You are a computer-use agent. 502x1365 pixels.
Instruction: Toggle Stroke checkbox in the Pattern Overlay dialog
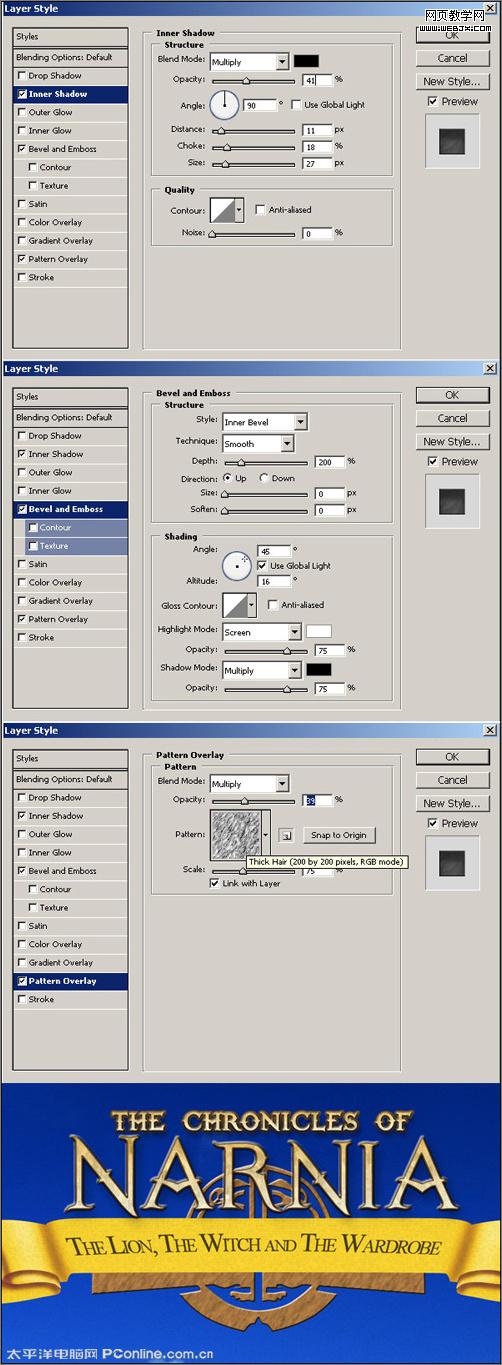(22, 999)
